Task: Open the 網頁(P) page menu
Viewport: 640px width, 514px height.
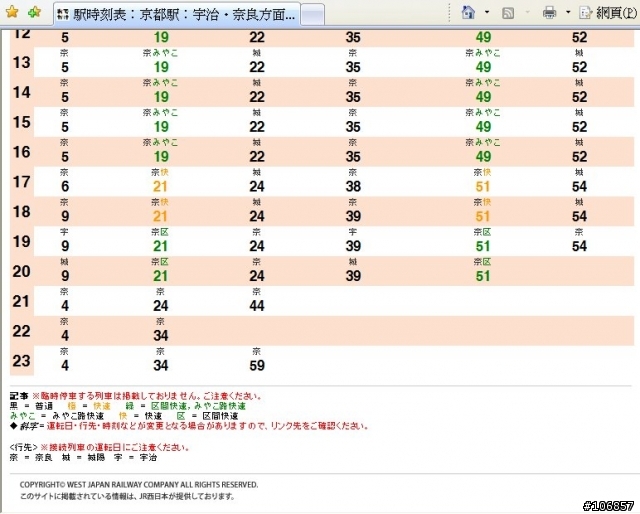Action: [608, 13]
